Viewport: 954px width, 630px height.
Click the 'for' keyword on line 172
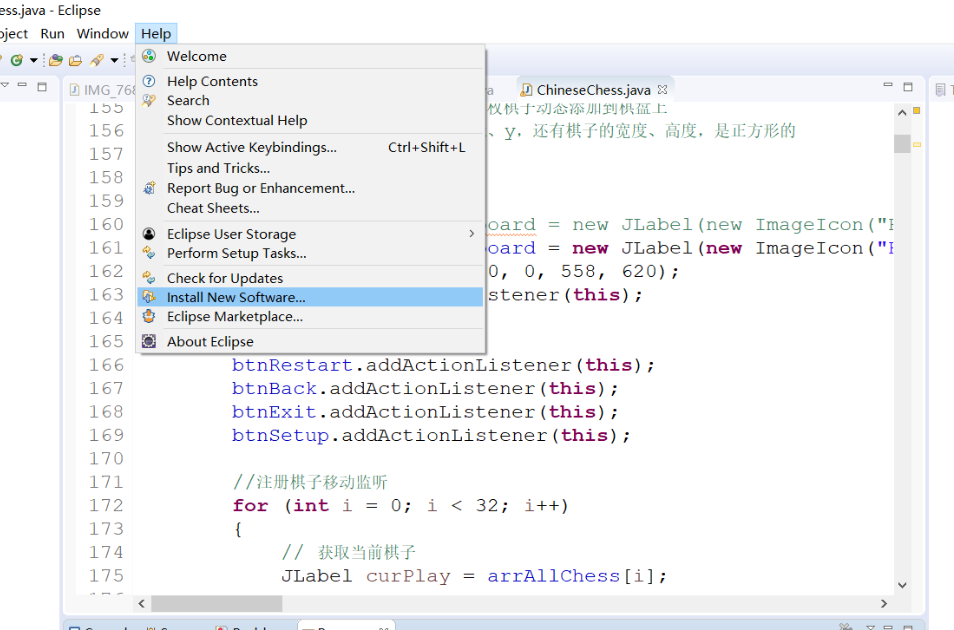tap(250, 506)
